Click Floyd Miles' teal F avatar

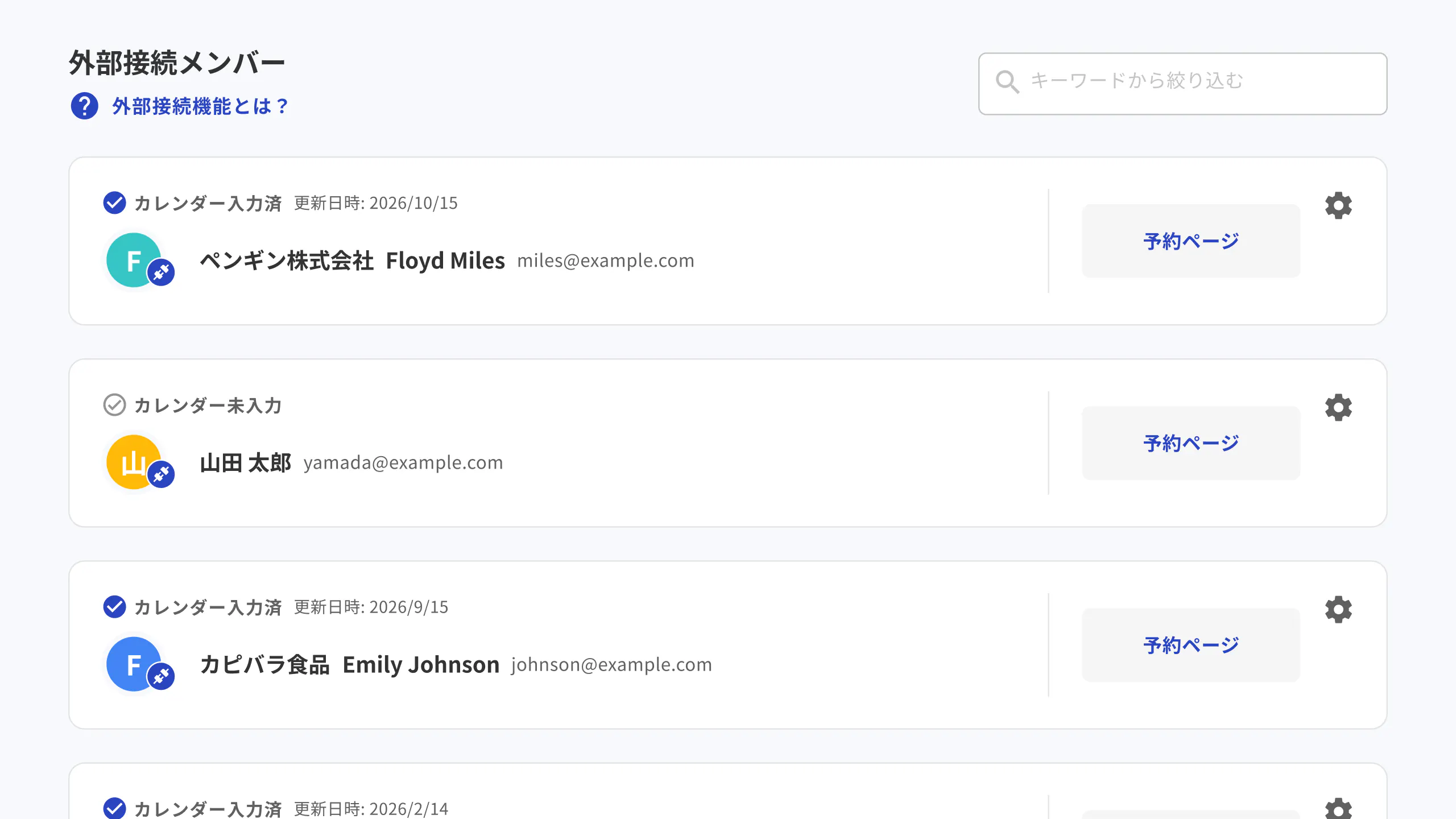pyautogui.click(x=132, y=259)
